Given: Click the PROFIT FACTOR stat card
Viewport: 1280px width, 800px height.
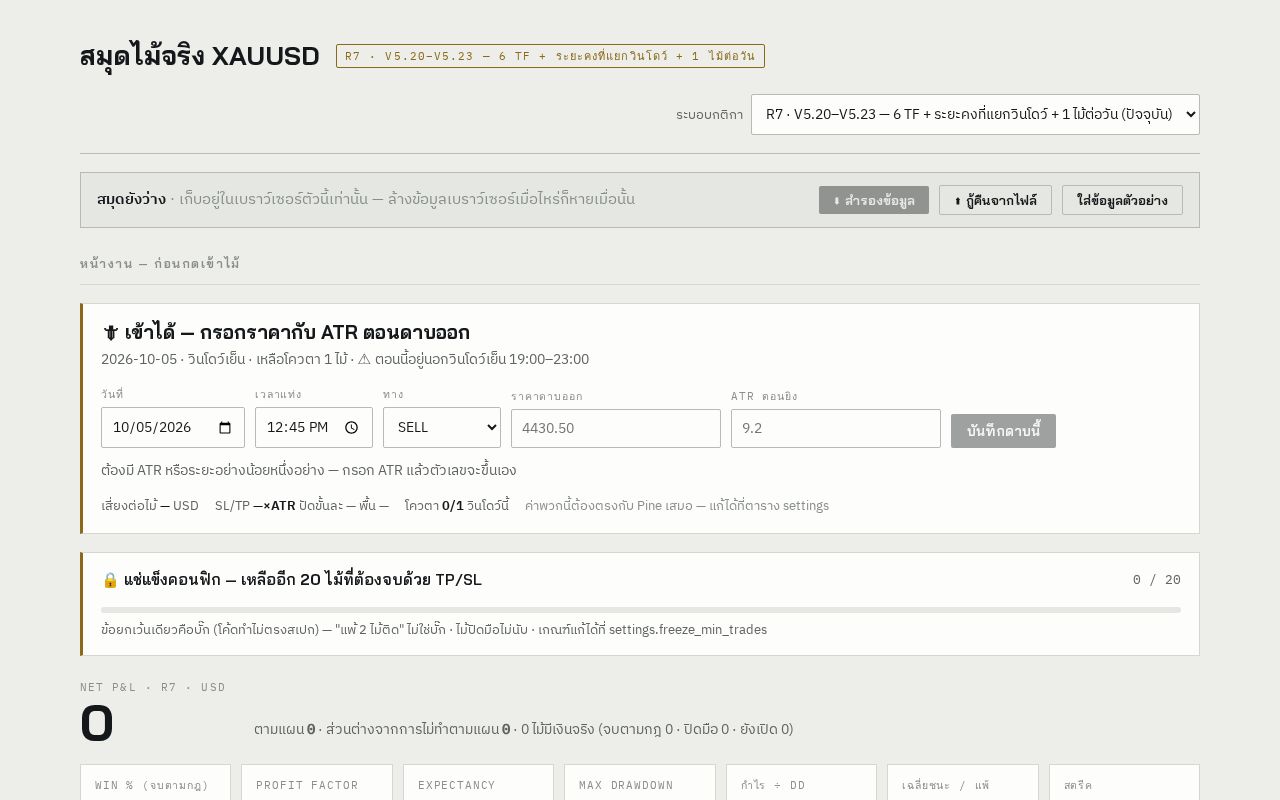Looking at the screenshot, I should [317, 782].
